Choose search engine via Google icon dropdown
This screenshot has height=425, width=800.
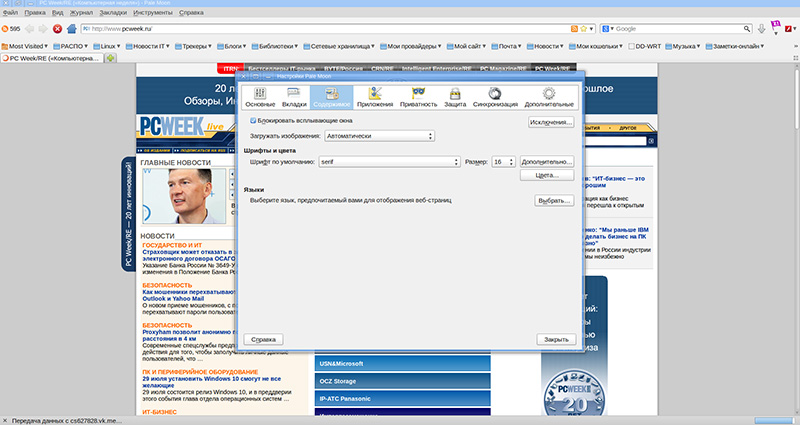coord(608,29)
